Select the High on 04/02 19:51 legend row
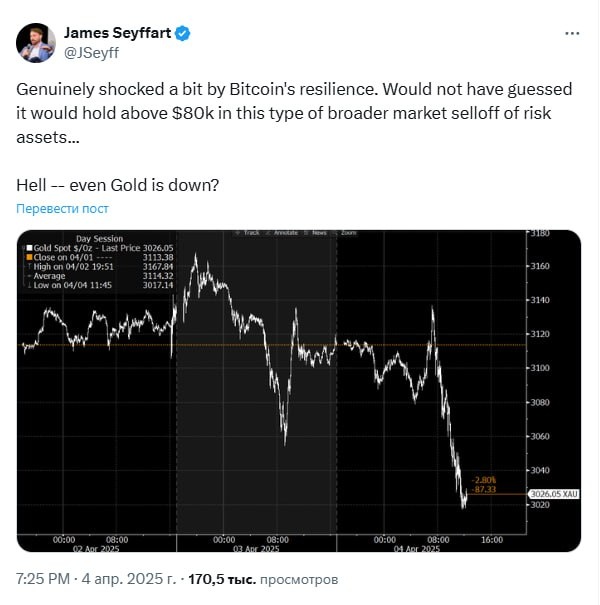The width and height of the screenshot is (600, 605). pos(100,267)
